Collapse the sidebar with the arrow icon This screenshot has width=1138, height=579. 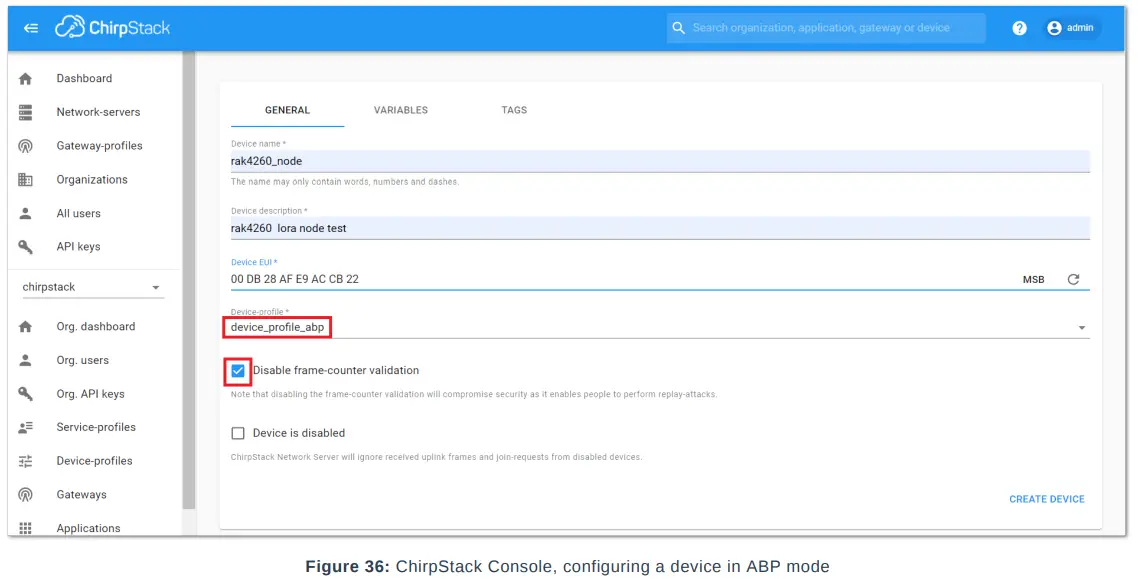tap(31, 27)
